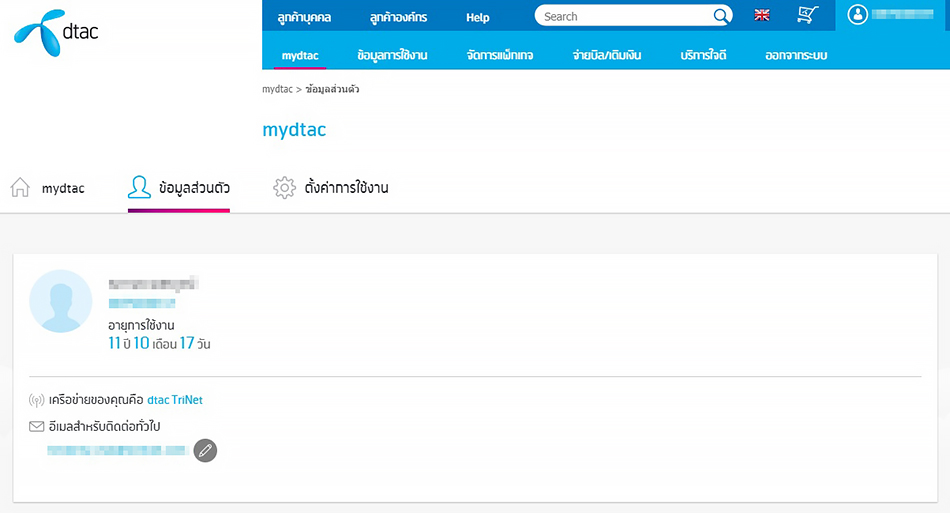Viewport: 950px width, 513px height.
Task: Open ลูกค้าบุคคล menu
Action: coord(304,18)
